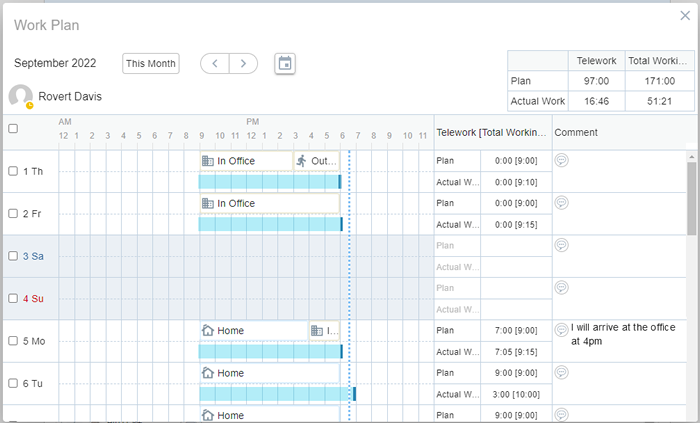This screenshot has height=423, width=700.
Task: Click the This Month button
Action: [x=151, y=63]
